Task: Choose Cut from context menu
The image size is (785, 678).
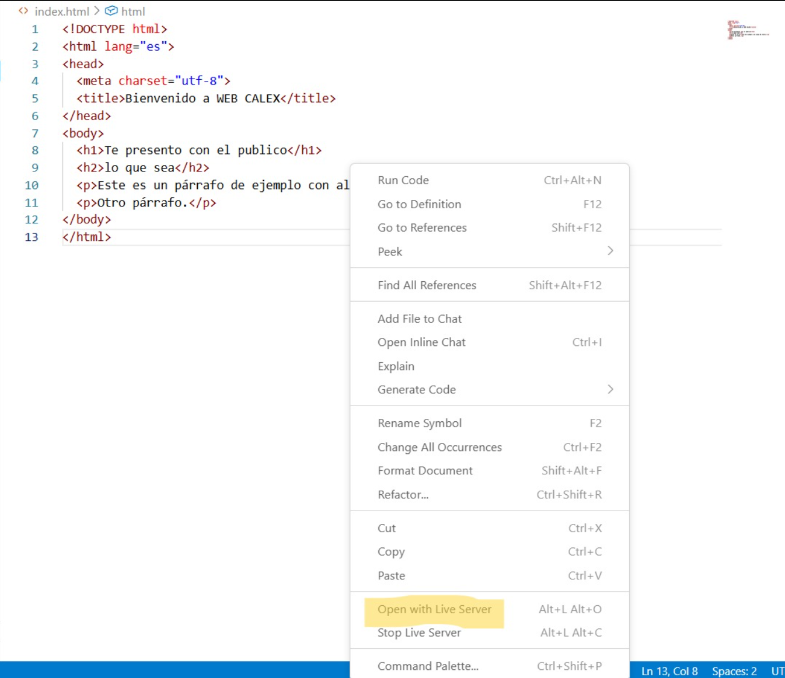Action: [490, 528]
